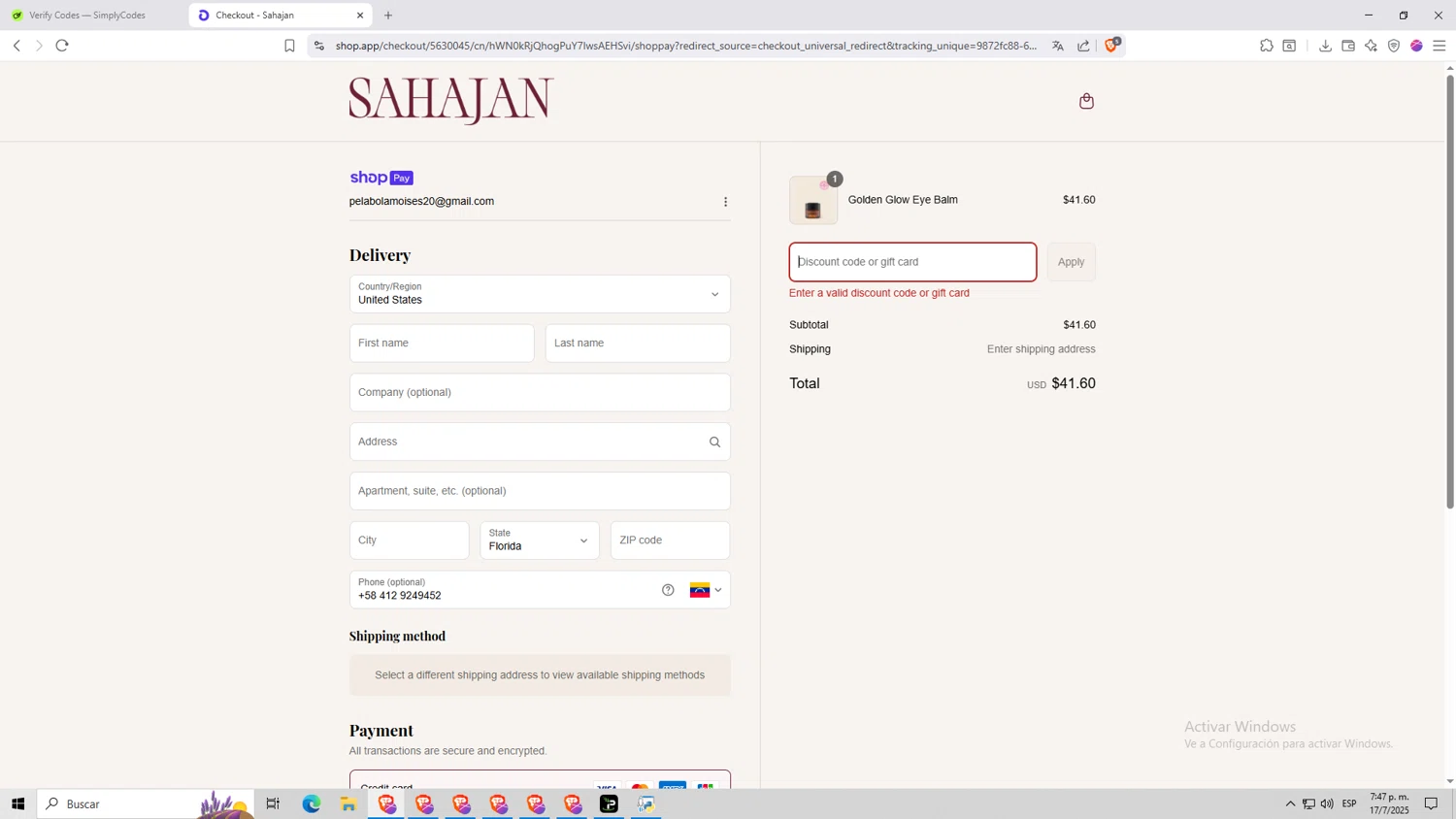This screenshot has height=819, width=1456.
Task: Open the Windows notification center
Action: click(x=1431, y=803)
